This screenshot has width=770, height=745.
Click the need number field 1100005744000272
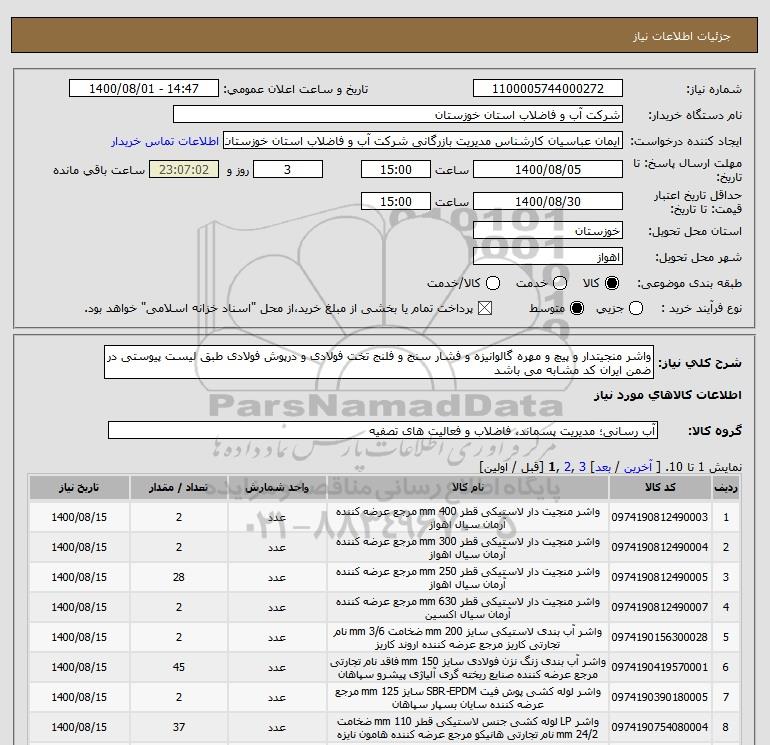548,88
